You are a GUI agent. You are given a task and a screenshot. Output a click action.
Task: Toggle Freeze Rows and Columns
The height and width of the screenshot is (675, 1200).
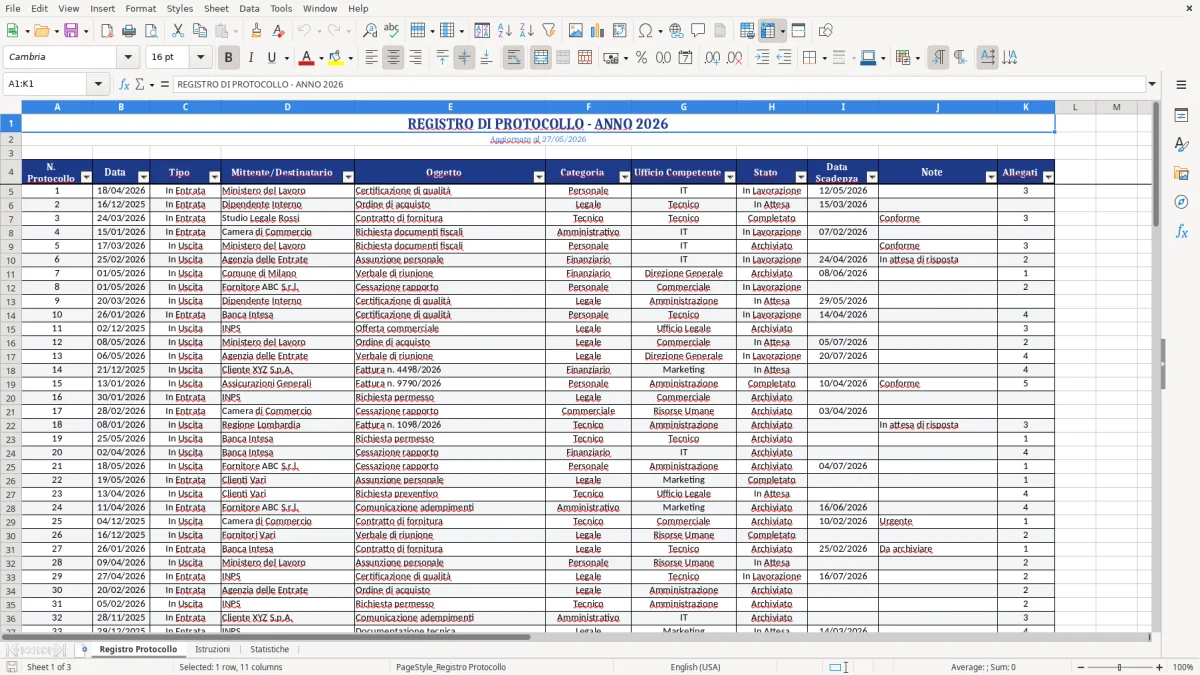tap(768, 31)
